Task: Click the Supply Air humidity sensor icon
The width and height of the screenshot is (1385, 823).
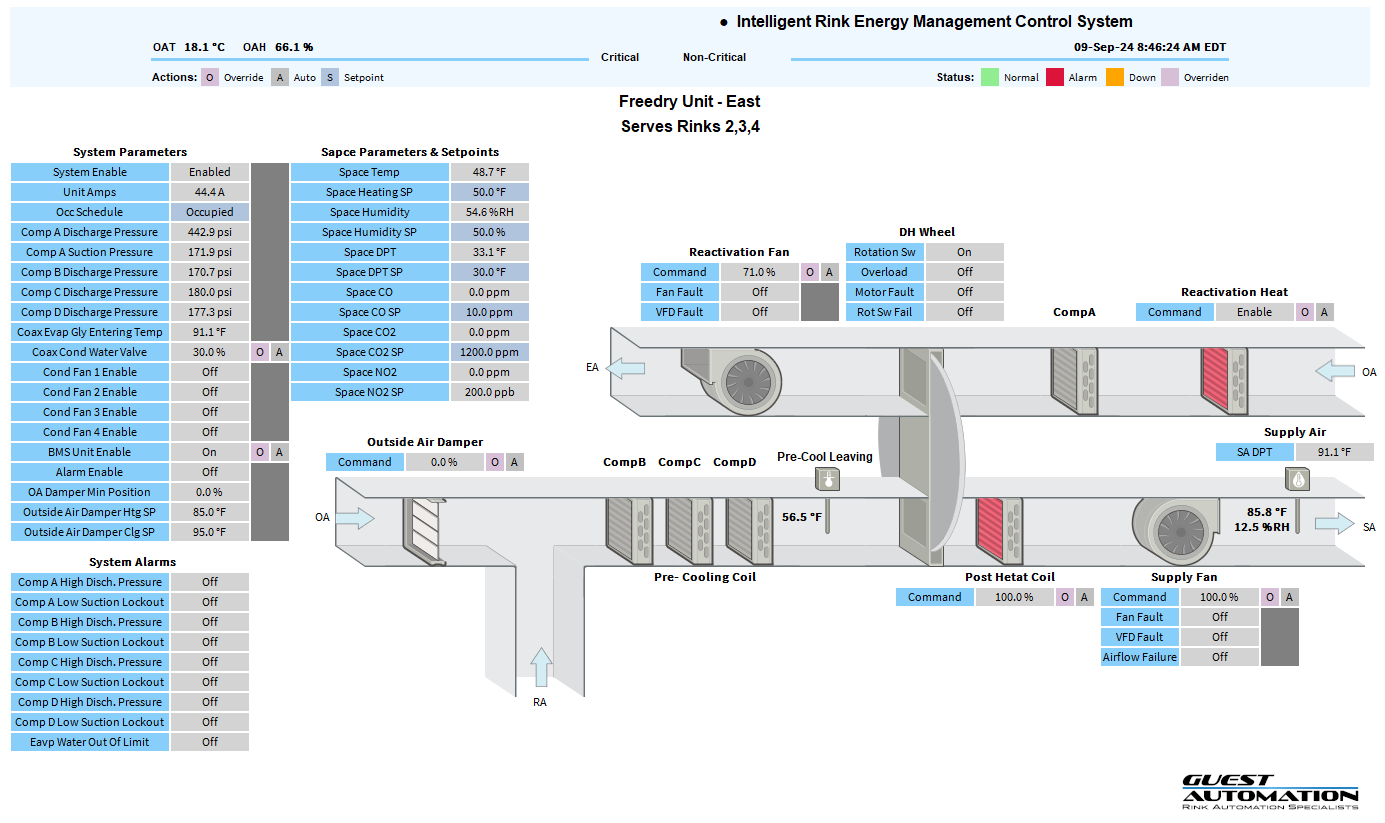Action: tap(1297, 480)
